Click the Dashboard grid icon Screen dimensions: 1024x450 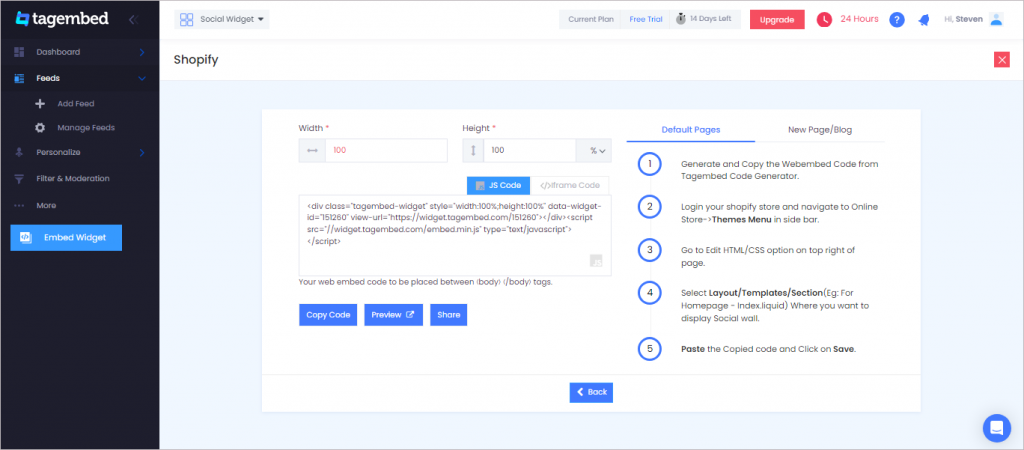[x=19, y=52]
